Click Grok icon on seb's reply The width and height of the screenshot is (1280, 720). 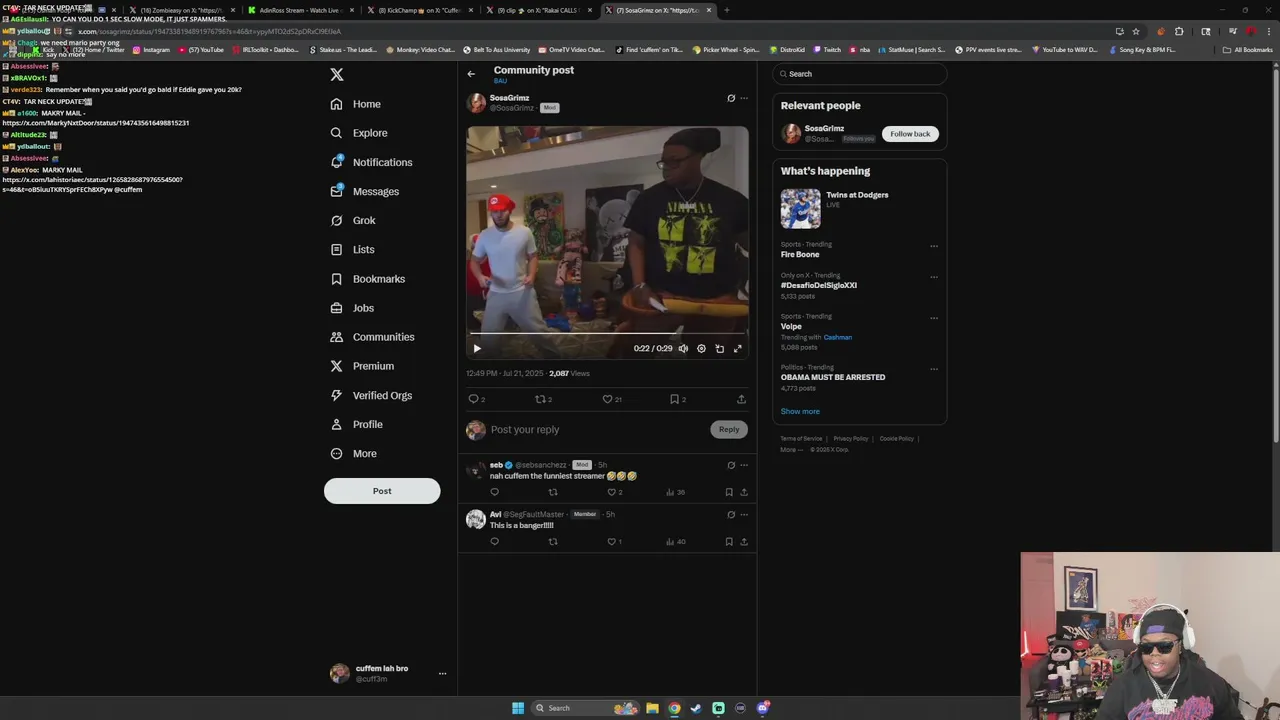click(731, 465)
